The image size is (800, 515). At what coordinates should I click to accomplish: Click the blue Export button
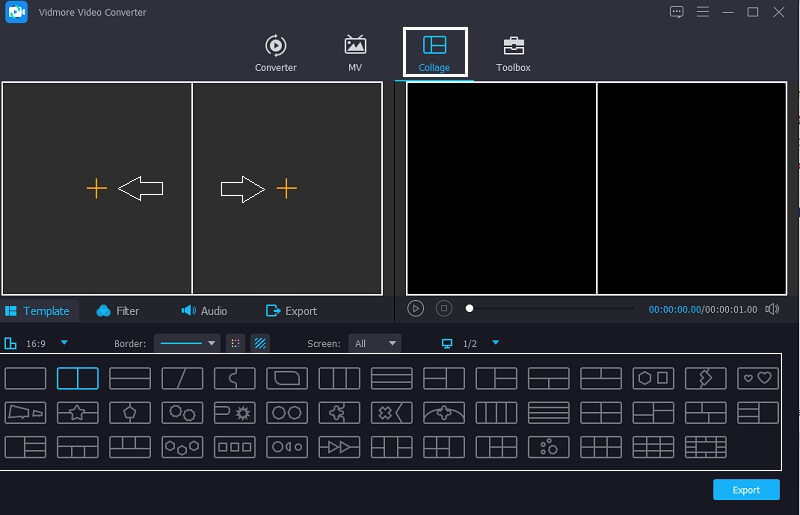pos(746,490)
